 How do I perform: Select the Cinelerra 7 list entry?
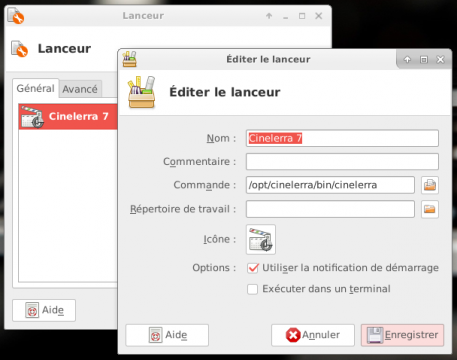[68, 116]
